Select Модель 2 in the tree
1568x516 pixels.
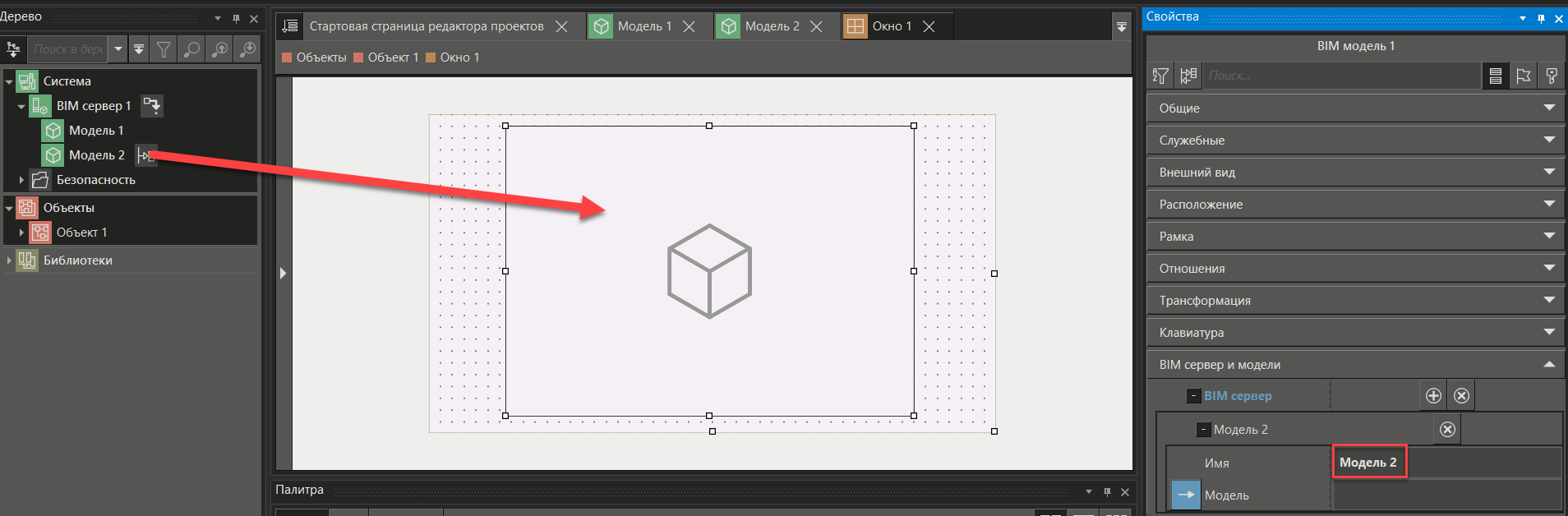[x=97, y=155]
